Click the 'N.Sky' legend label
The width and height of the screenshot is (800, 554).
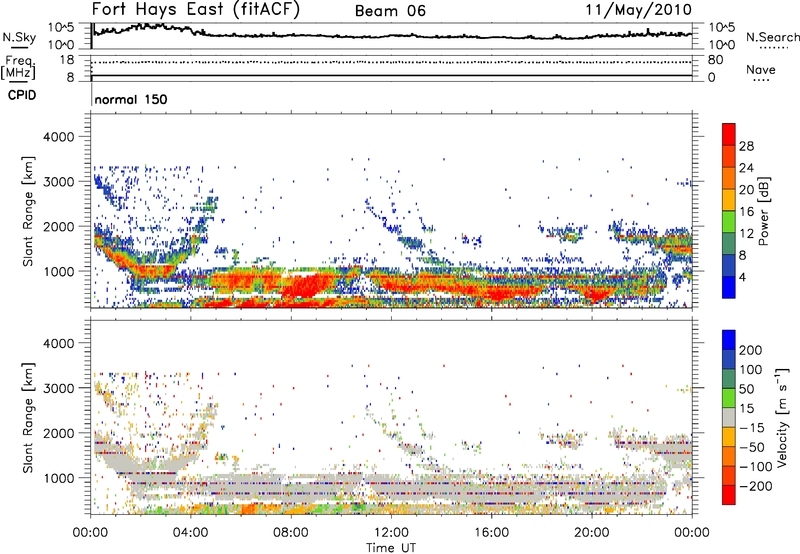tap(19, 37)
